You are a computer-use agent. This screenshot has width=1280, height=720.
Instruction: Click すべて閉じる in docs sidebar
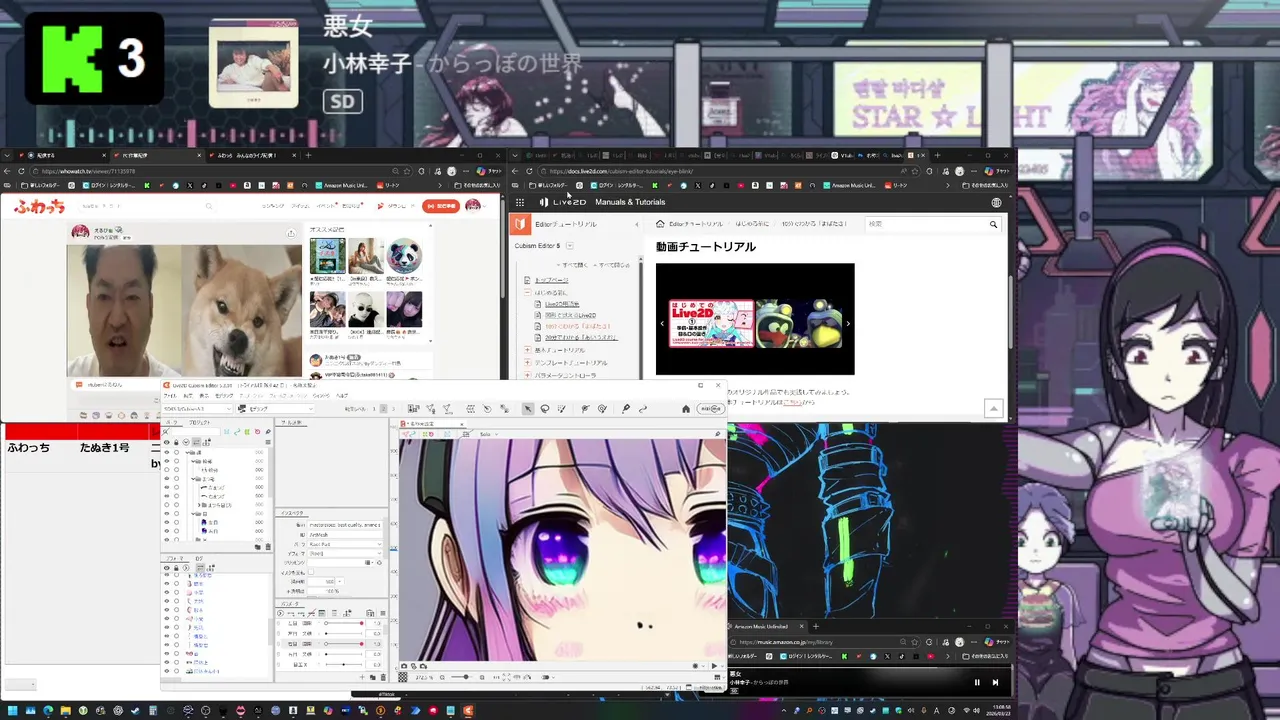pos(612,265)
